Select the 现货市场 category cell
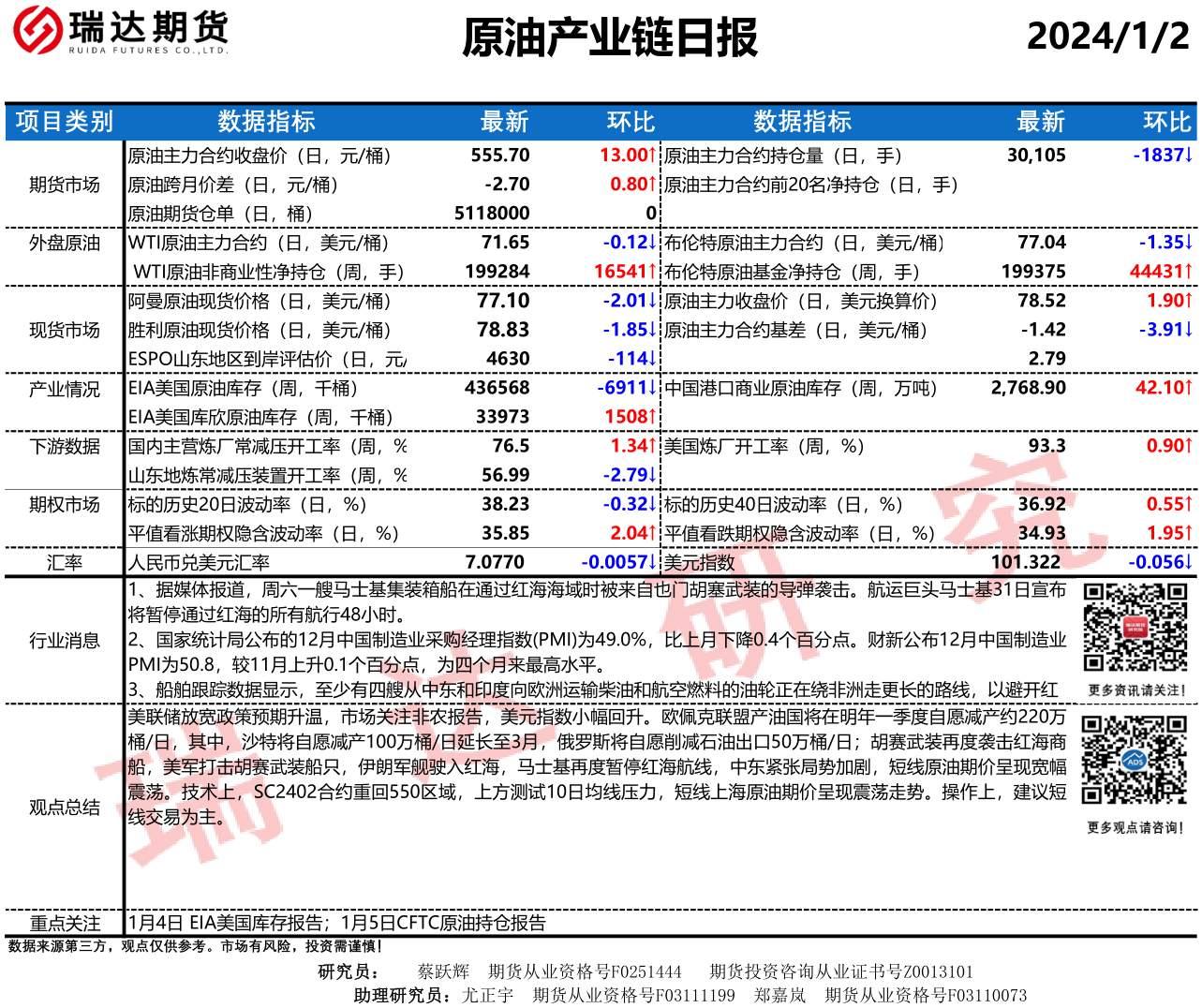Image resolution: width=1202 pixels, height=1008 pixels. coord(64,330)
